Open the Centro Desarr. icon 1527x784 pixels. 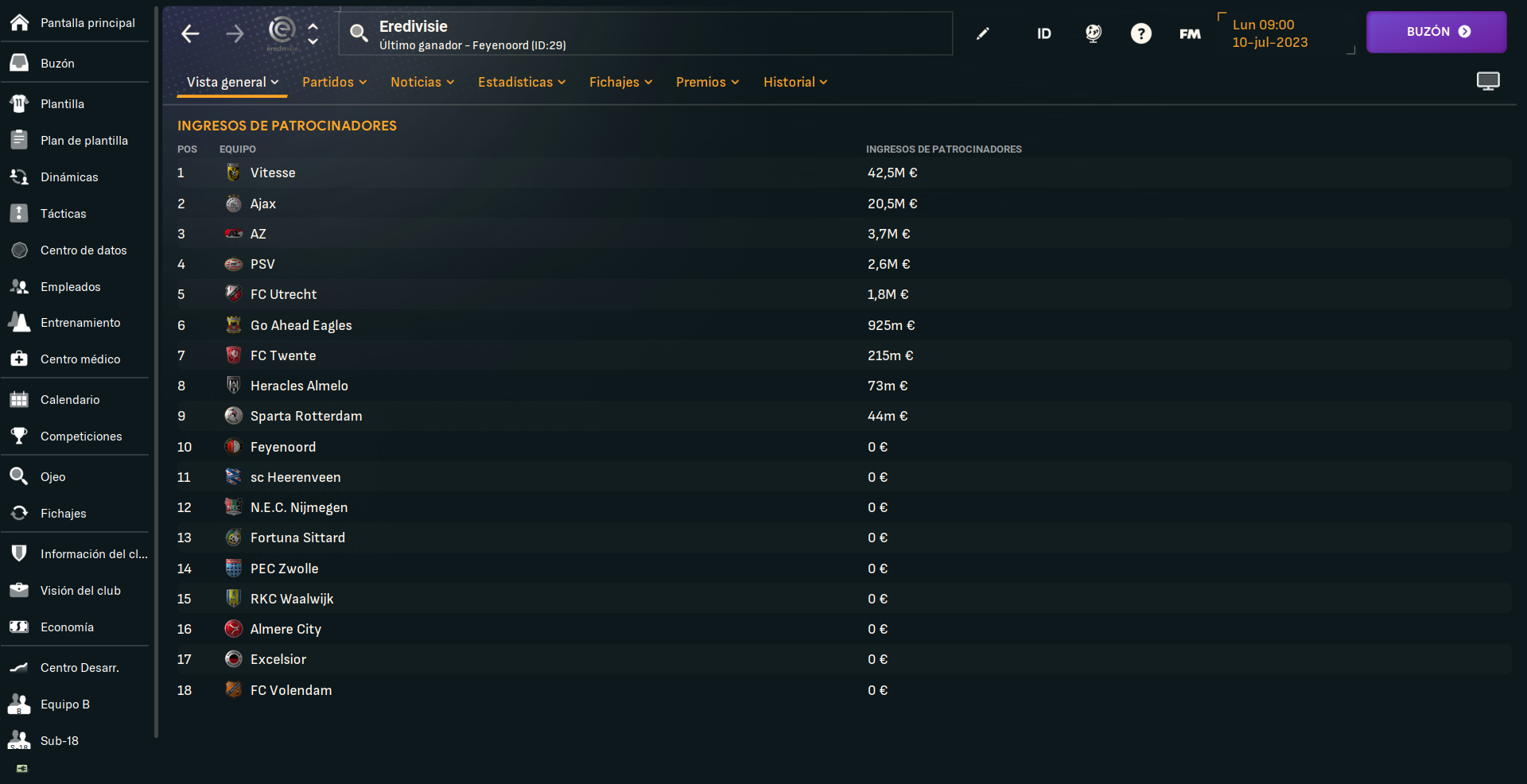(19, 667)
